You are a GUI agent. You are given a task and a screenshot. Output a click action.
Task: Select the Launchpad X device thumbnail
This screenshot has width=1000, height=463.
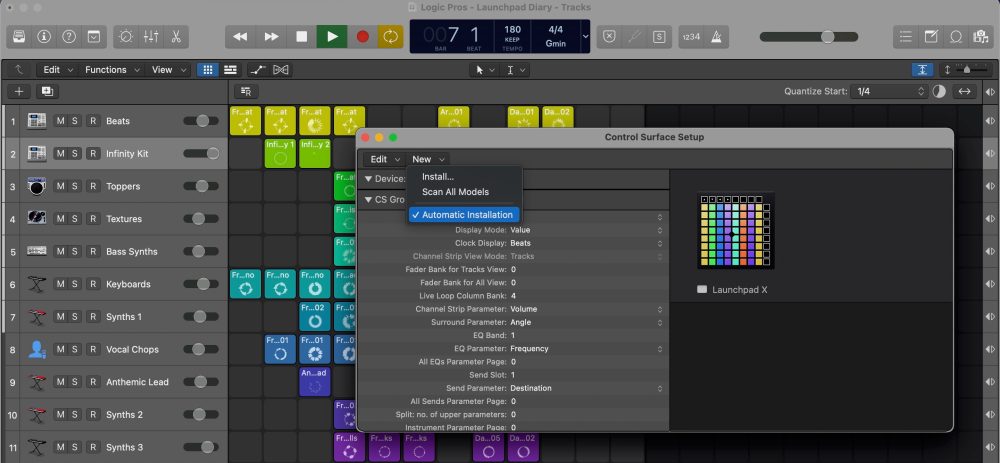click(x=736, y=231)
